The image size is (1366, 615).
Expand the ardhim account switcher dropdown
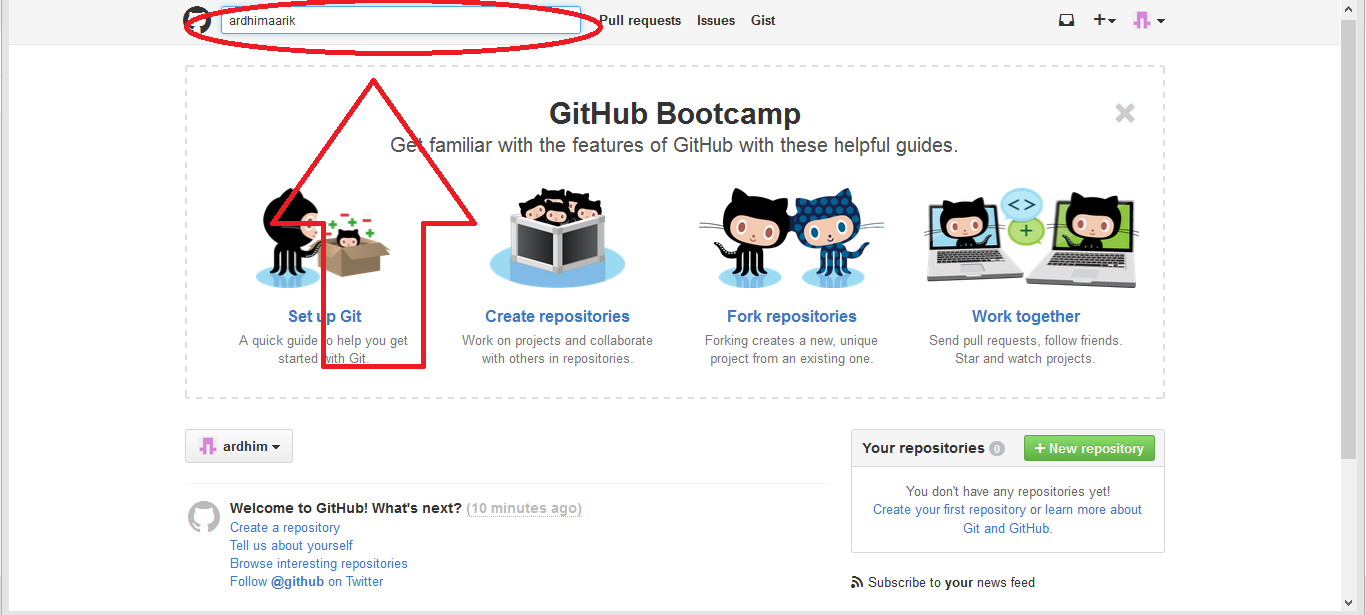pyautogui.click(x=239, y=446)
